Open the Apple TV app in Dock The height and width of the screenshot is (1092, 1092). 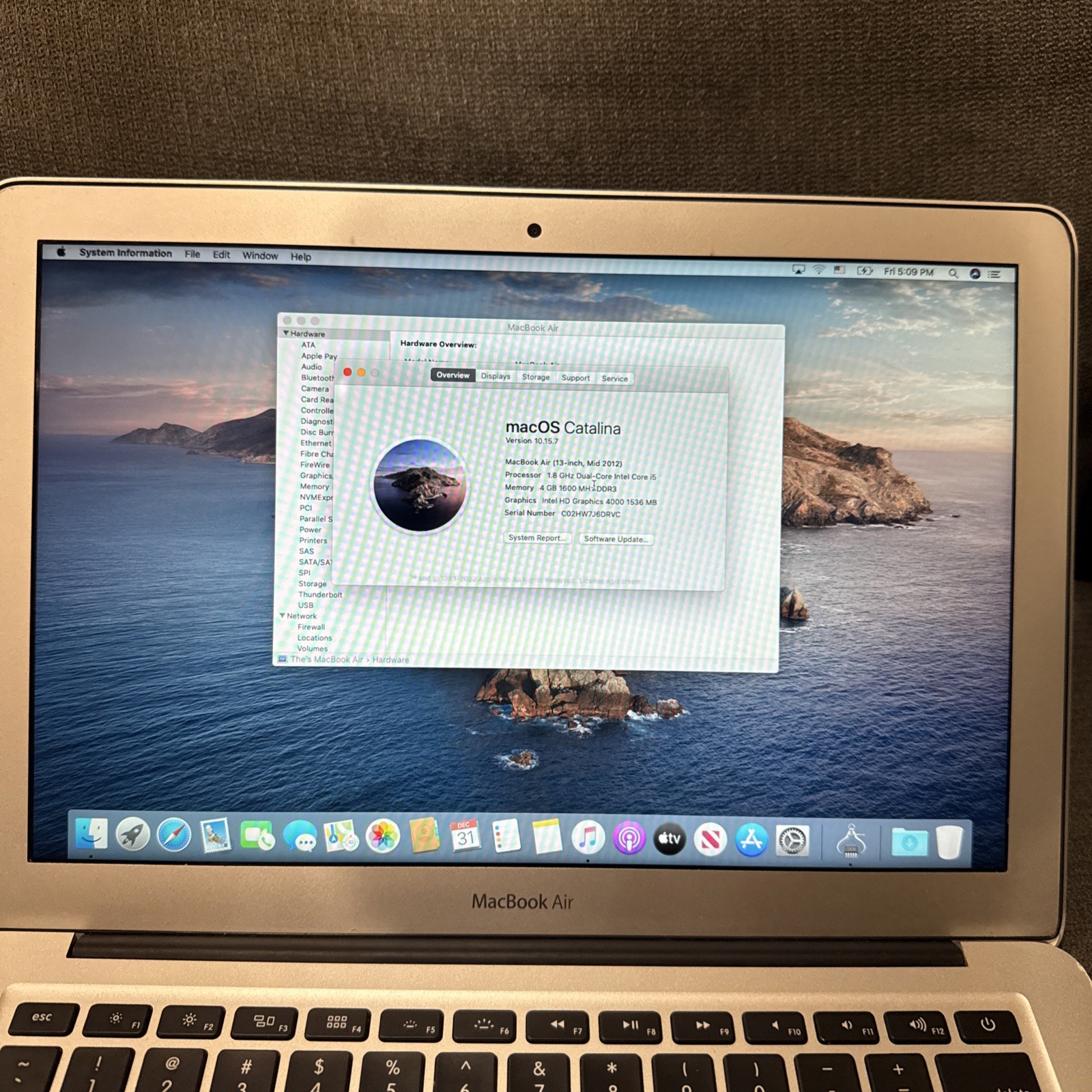point(670,839)
